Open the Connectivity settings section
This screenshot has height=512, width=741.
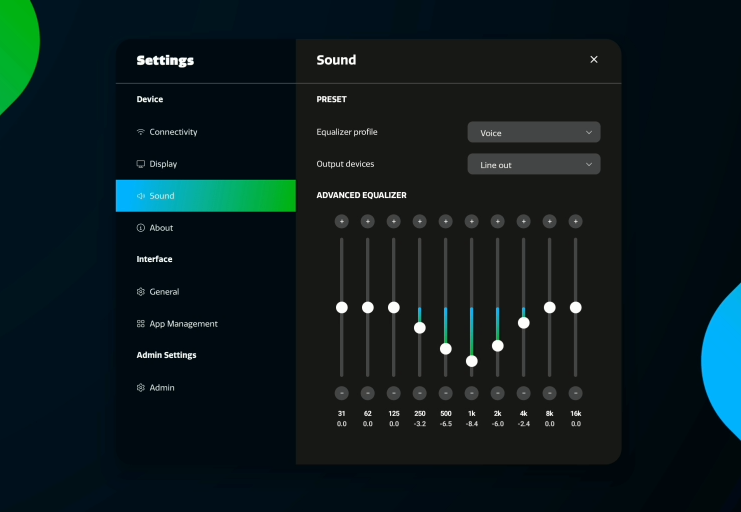point(206,132)
